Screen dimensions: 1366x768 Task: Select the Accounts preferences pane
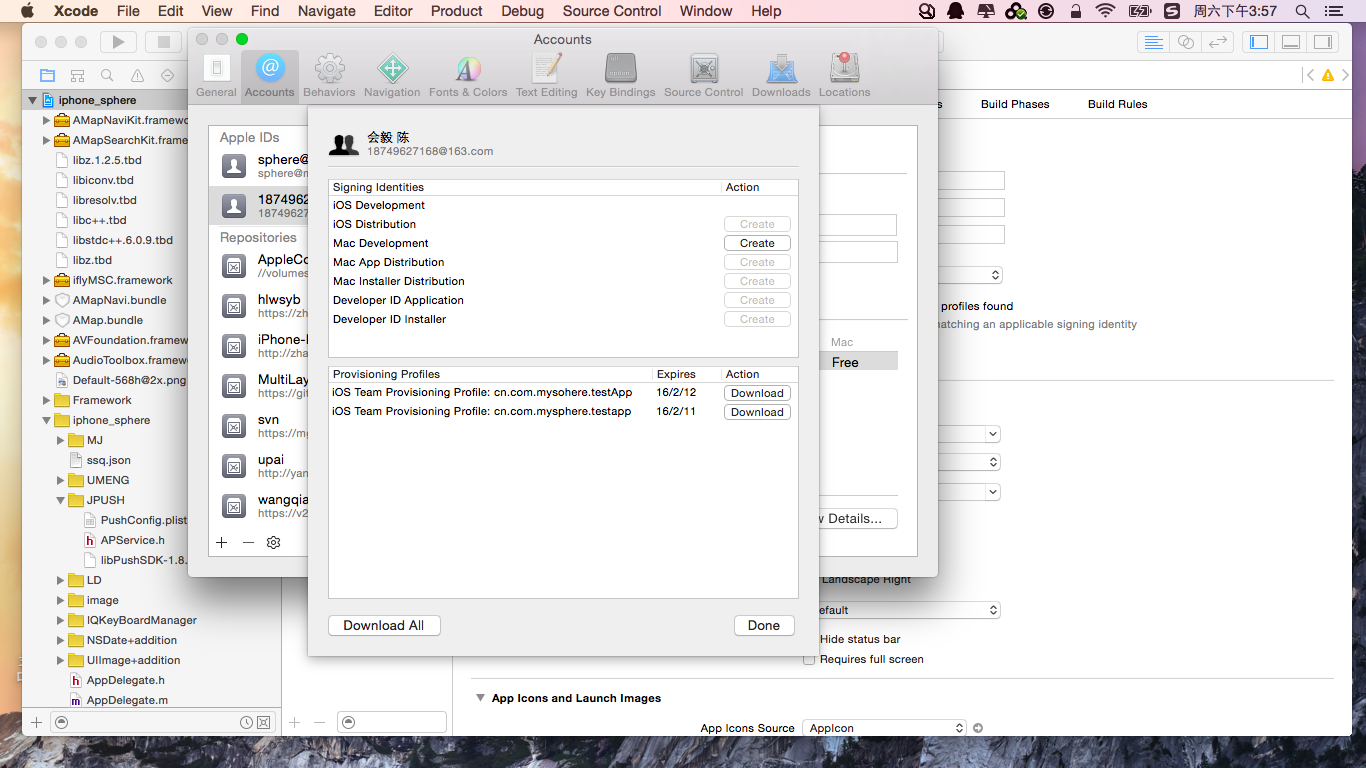point(270,76)
